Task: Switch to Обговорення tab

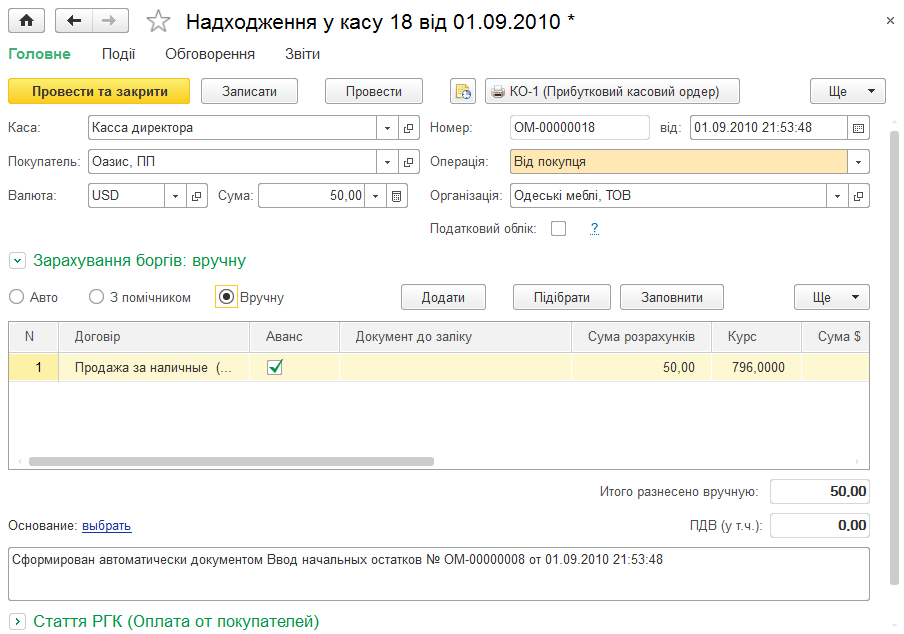Action: (210, 54)
